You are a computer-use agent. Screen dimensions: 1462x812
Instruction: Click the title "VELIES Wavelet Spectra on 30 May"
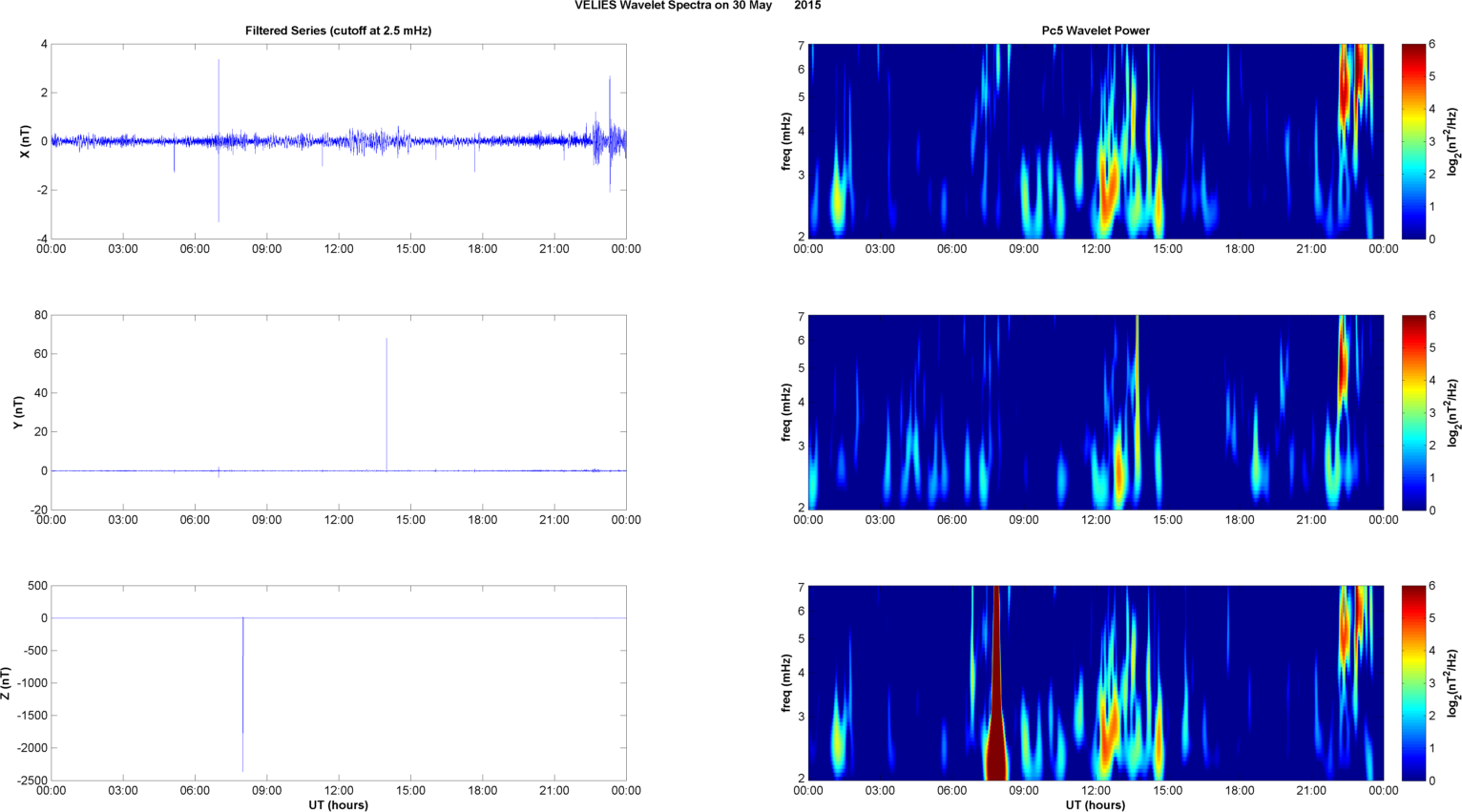[673, 6]
